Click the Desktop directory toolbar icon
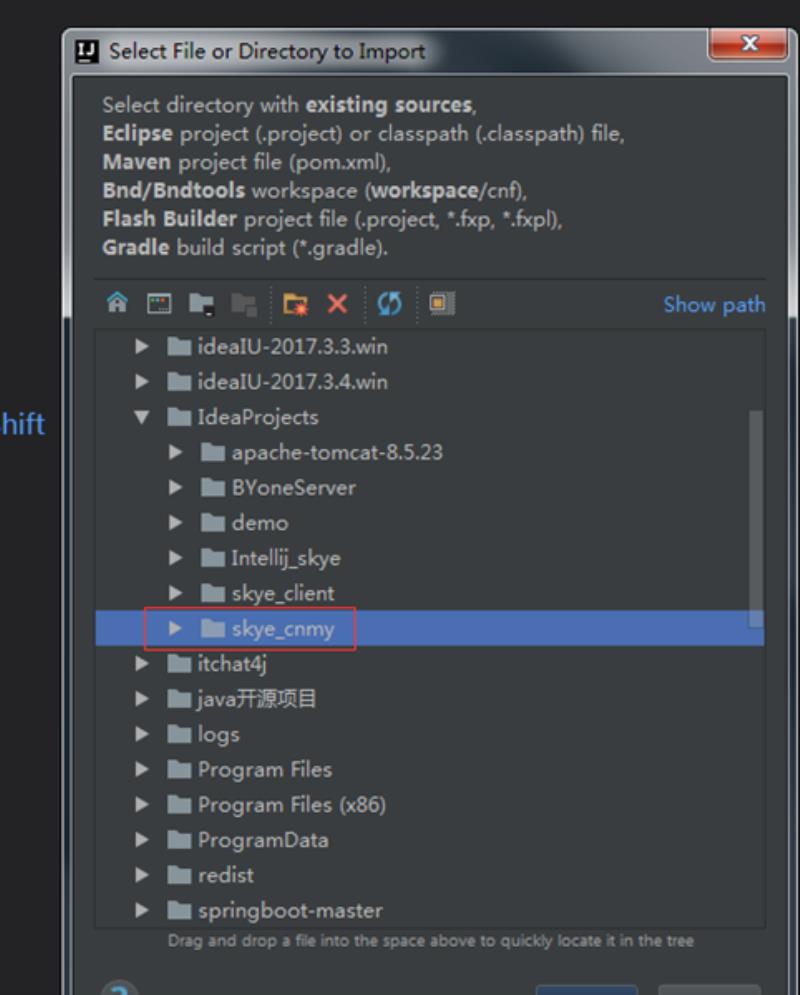 click(159, 303)
